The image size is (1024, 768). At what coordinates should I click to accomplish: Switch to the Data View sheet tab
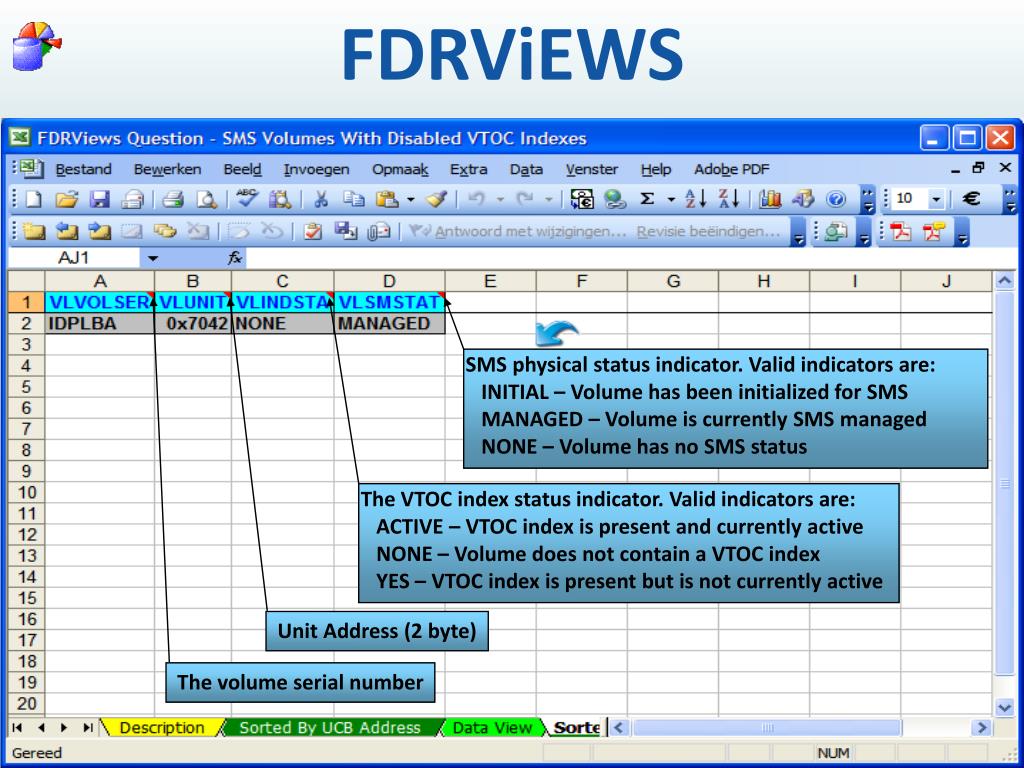(492, 728)
